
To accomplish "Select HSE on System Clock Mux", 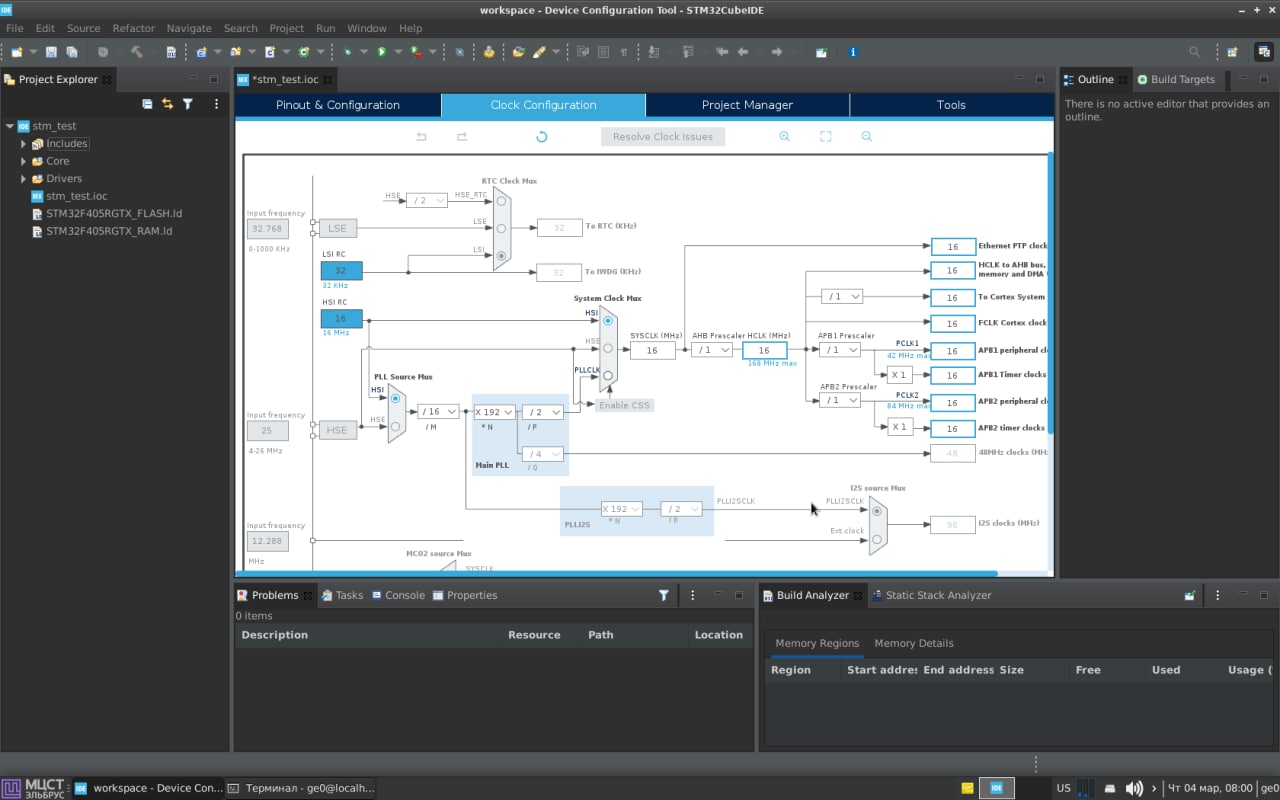I will coord(608,348).
